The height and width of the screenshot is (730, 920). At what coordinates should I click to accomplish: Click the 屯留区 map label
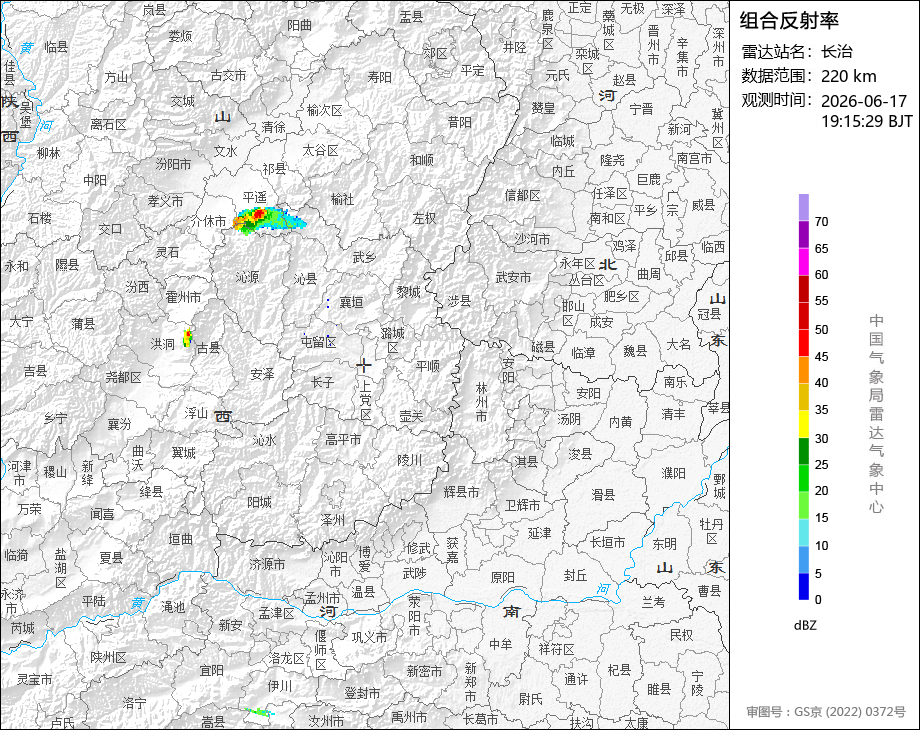[x=319, y=342]
